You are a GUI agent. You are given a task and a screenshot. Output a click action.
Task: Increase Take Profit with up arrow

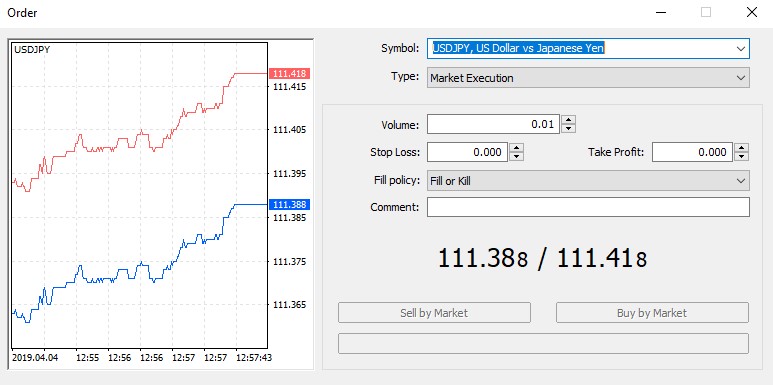741,148
